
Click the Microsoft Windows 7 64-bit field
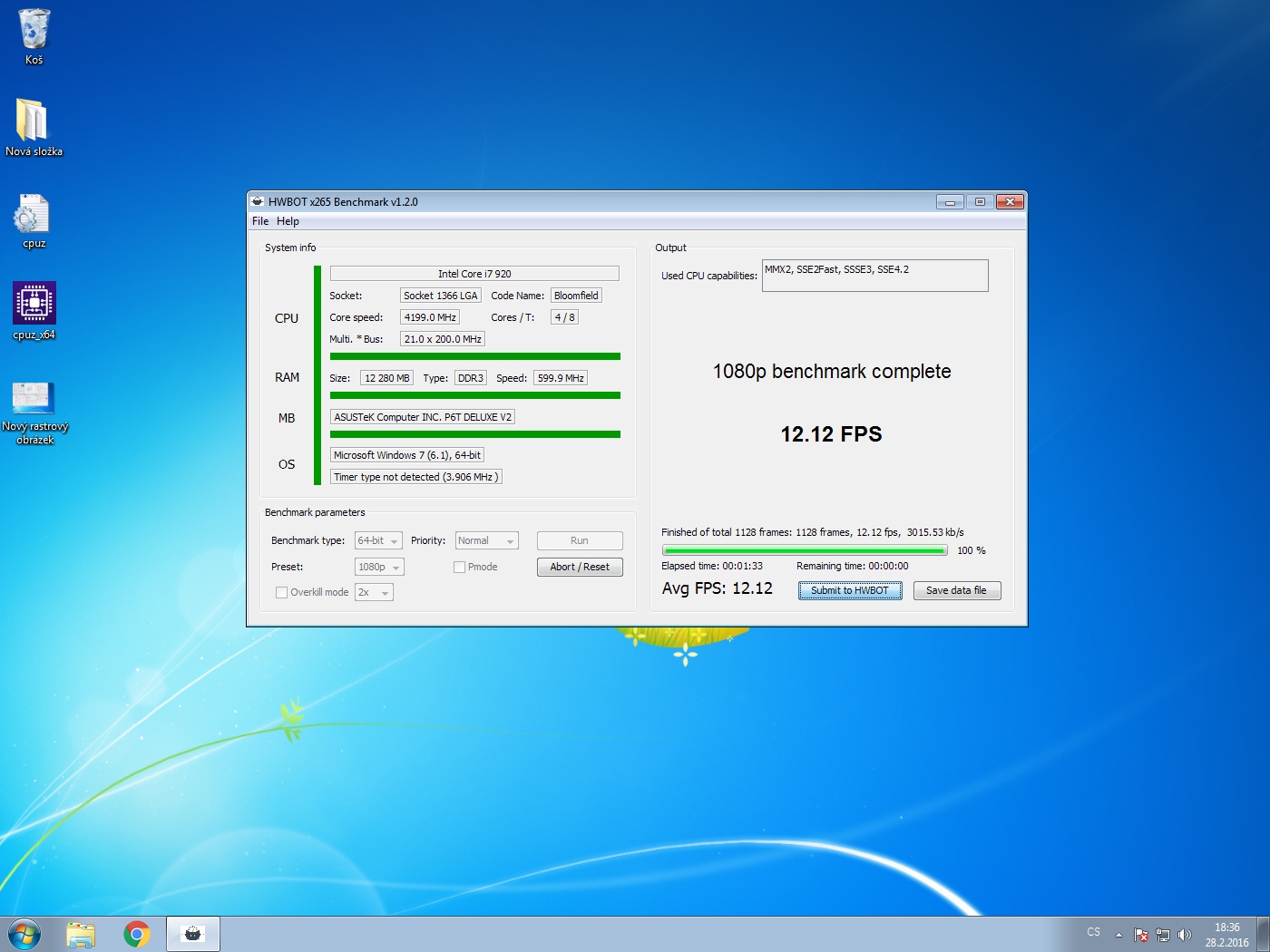(x=407, y=455)
